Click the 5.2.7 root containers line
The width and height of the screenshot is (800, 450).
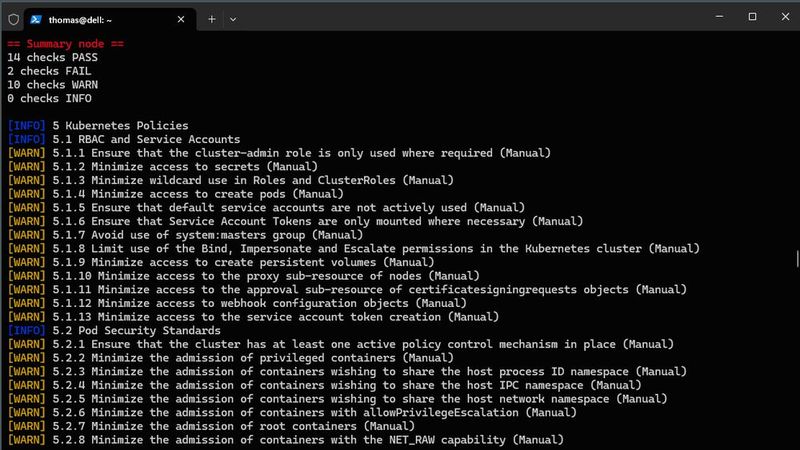[211, 427]
